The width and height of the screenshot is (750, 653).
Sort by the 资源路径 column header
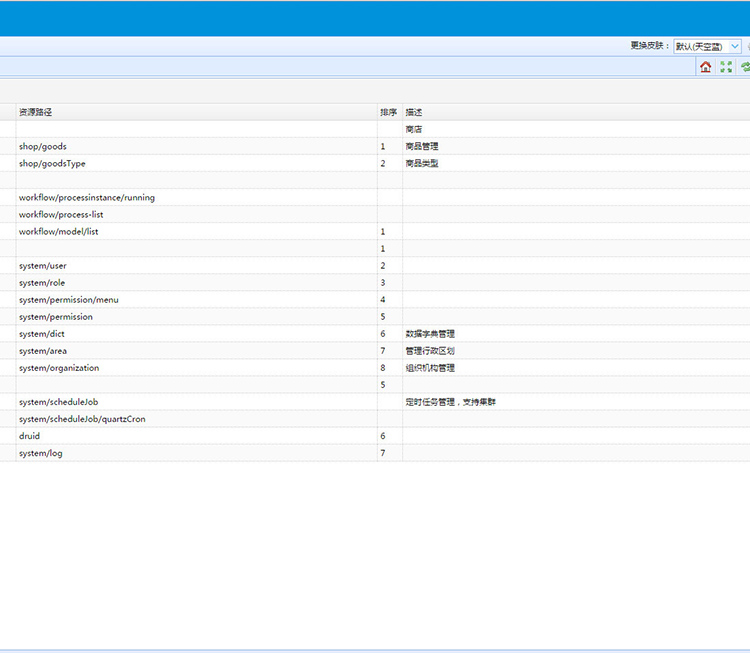point(196,112)
